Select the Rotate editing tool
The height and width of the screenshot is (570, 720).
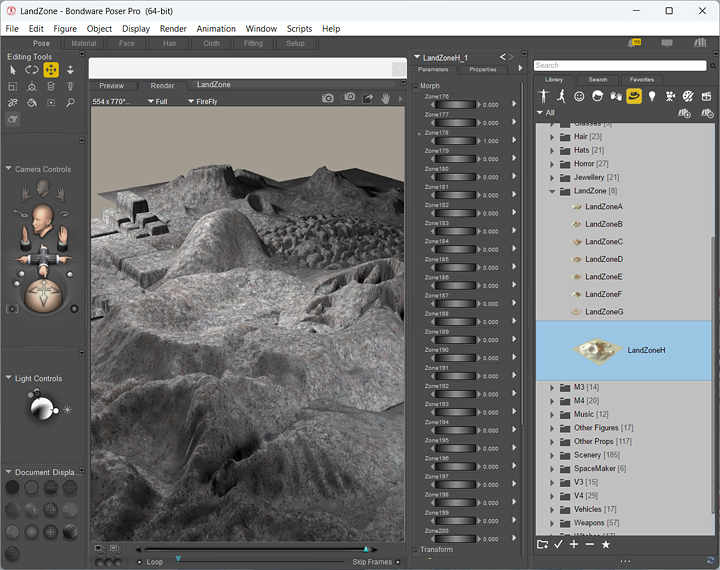(32, 70)
